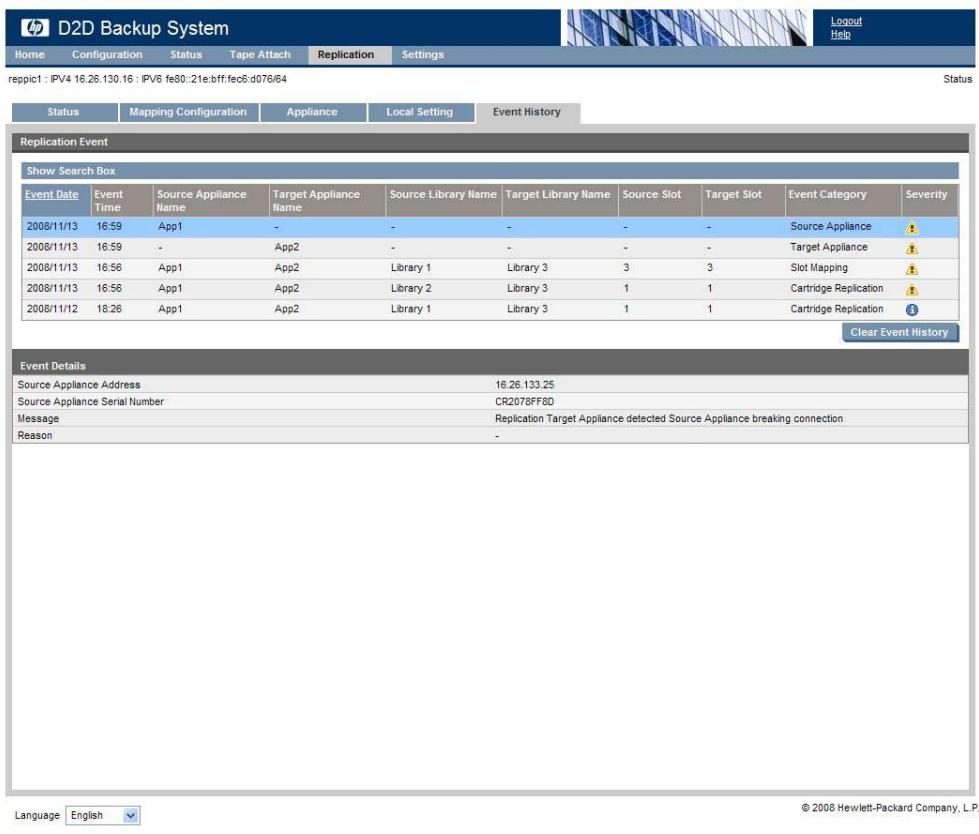Open the Language dropdown

[103, 815]
